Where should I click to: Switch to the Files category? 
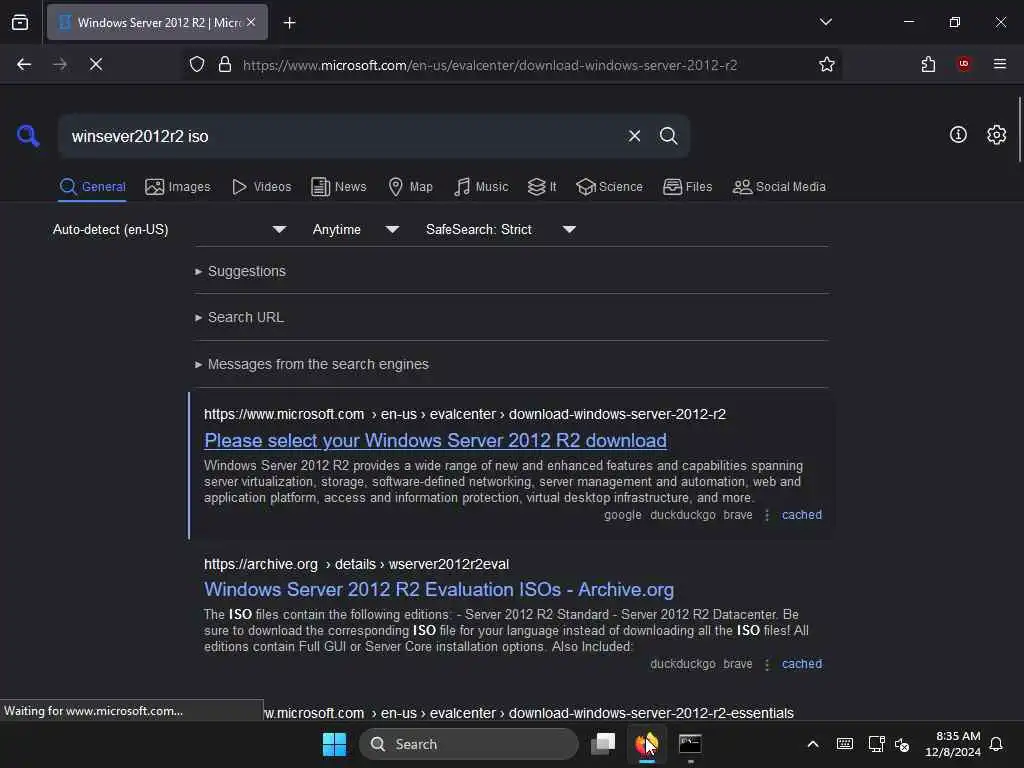point(688,187)
